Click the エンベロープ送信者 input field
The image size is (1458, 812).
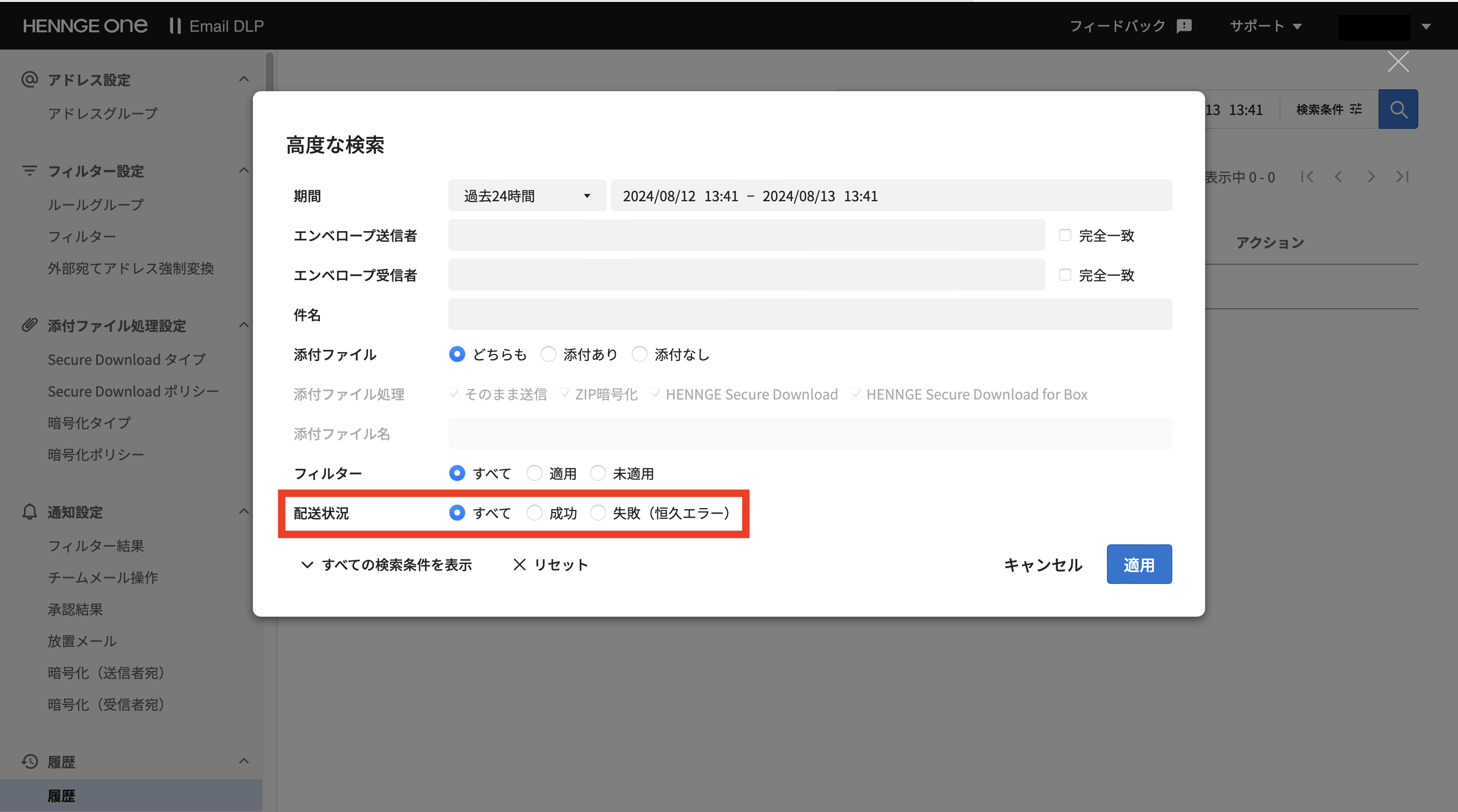tap(746, 235)
